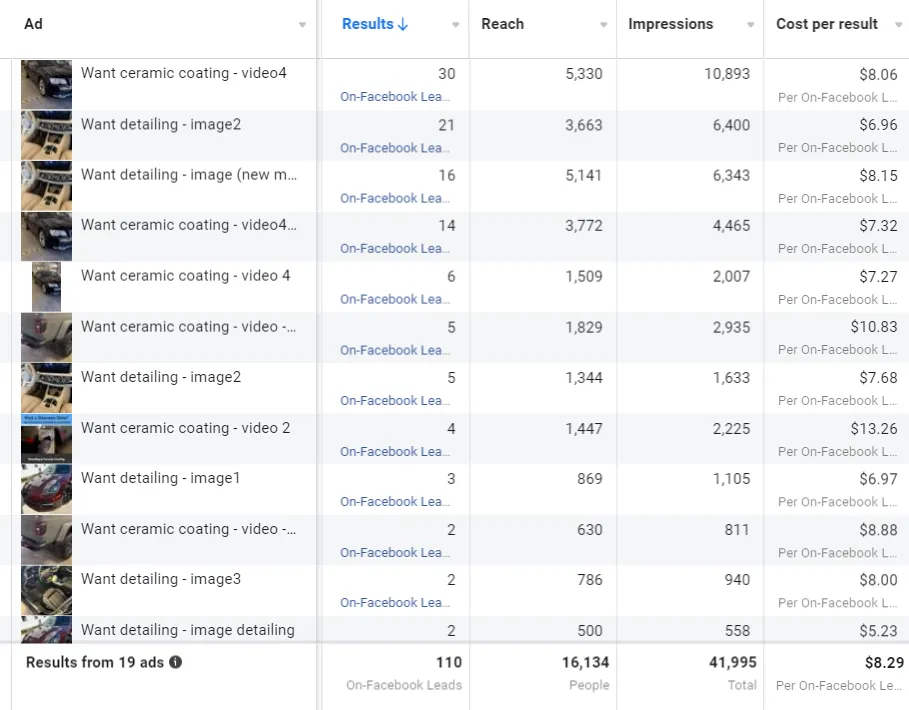The height and width of the screenshot is (710, 909).
Task: Click On-Facebook Leads link under 21 results
Action: pyautogui.click(x=395, y=148)
